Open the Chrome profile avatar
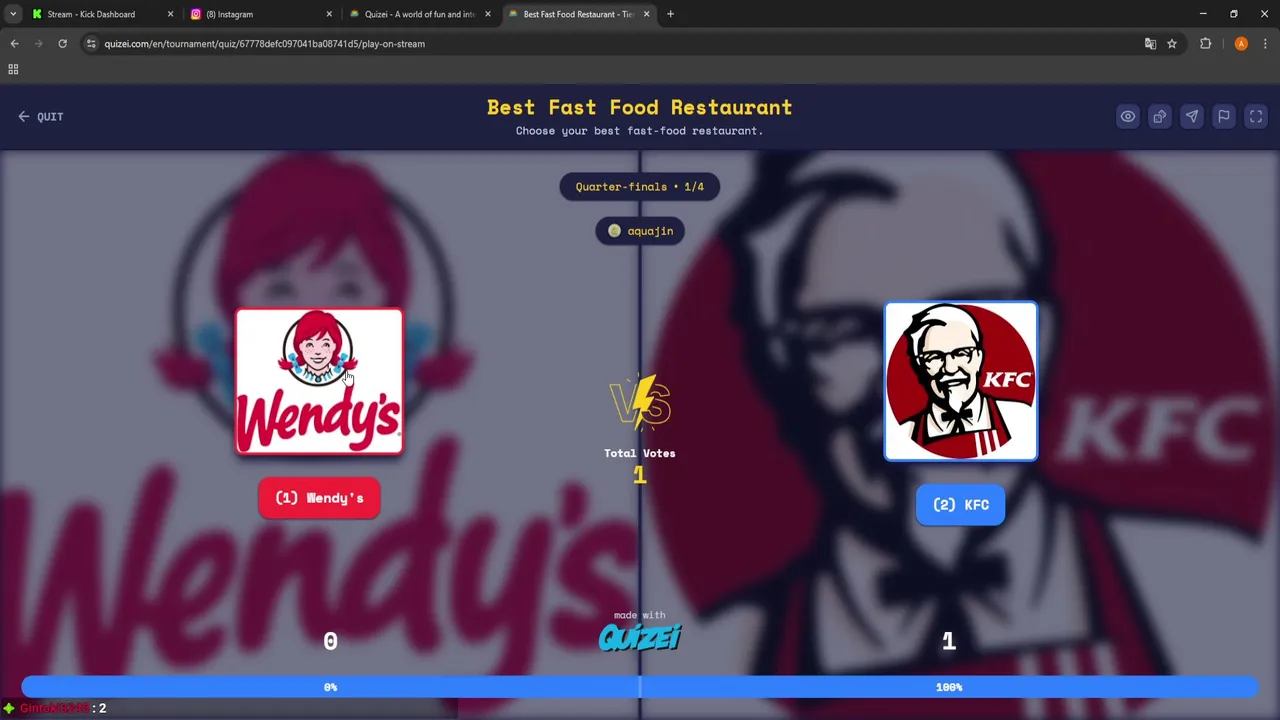The image size is (1280, 720). (1241, 44)
